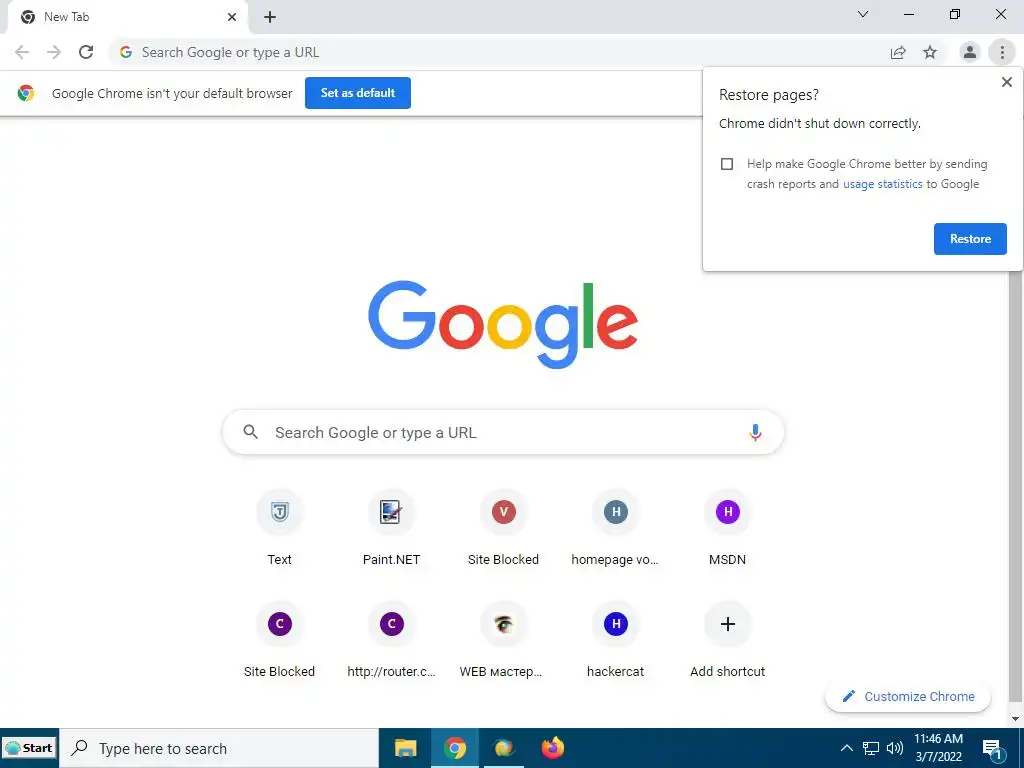Bookmark this tab with star icon
Viewport: 1024px width, 768px height.
[930, 52]
